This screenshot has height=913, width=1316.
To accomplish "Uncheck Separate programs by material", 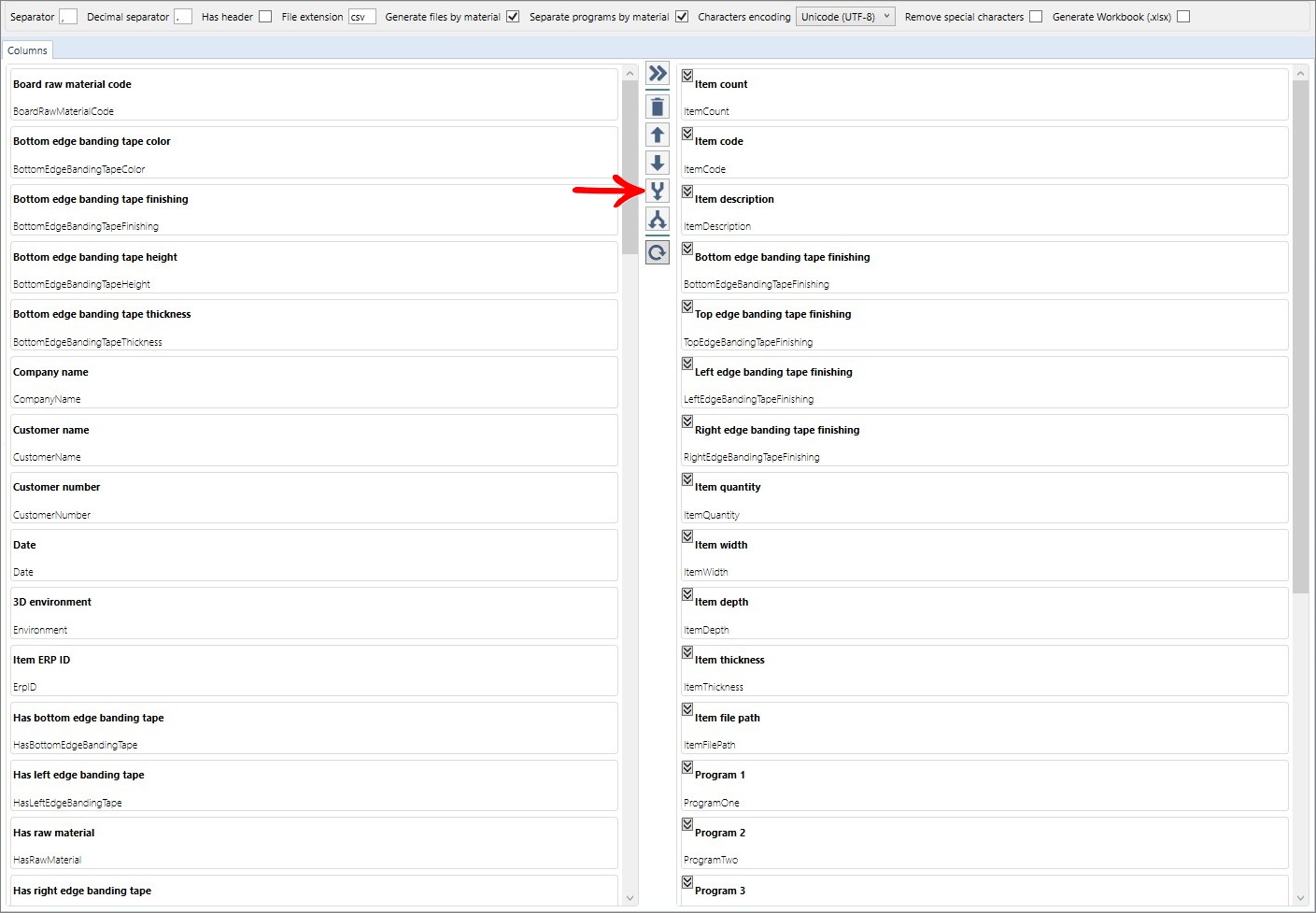I will click(682, 17).
